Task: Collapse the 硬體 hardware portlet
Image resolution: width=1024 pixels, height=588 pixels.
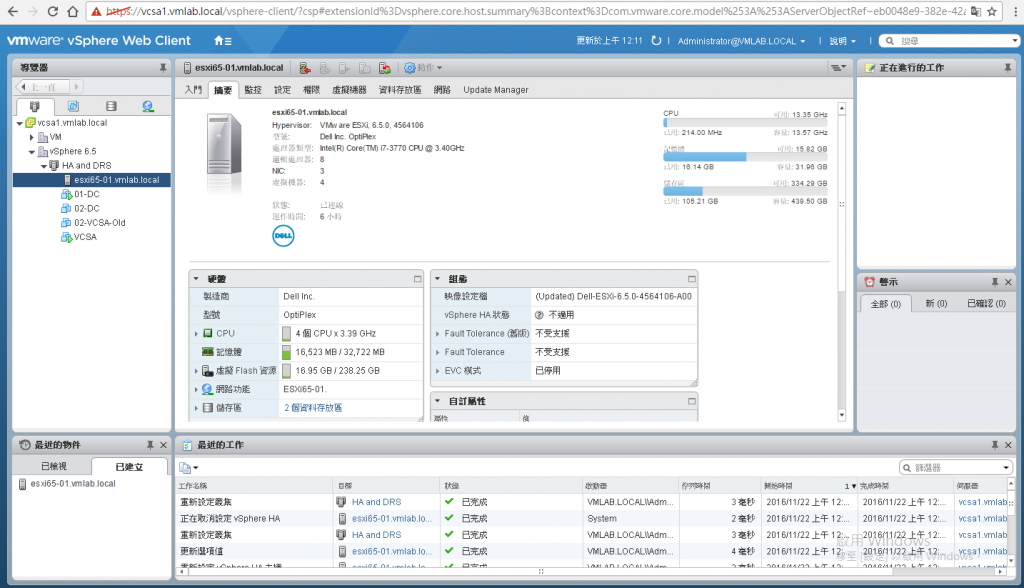Action: tap(196, 279)
